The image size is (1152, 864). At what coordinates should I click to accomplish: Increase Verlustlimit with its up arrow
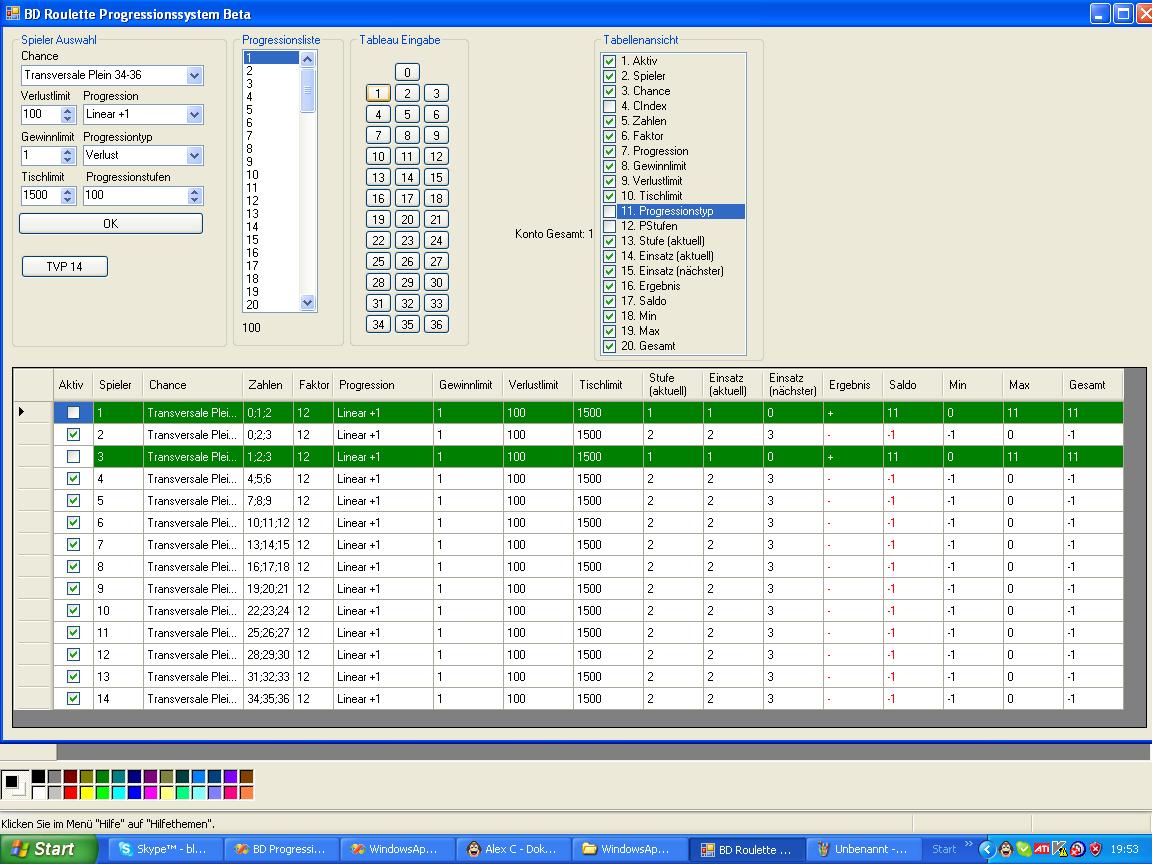tap(68, 110)
